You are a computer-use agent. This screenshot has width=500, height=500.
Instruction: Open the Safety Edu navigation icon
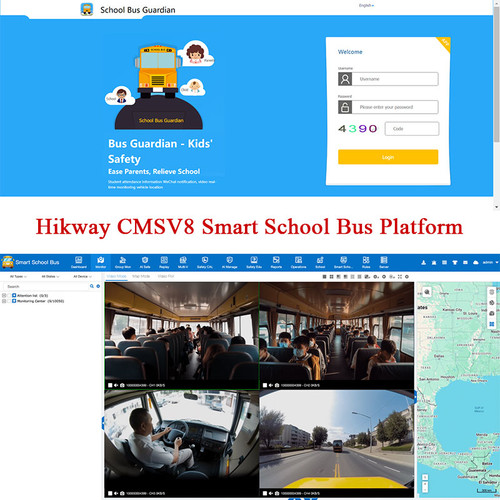coord(254,262)
